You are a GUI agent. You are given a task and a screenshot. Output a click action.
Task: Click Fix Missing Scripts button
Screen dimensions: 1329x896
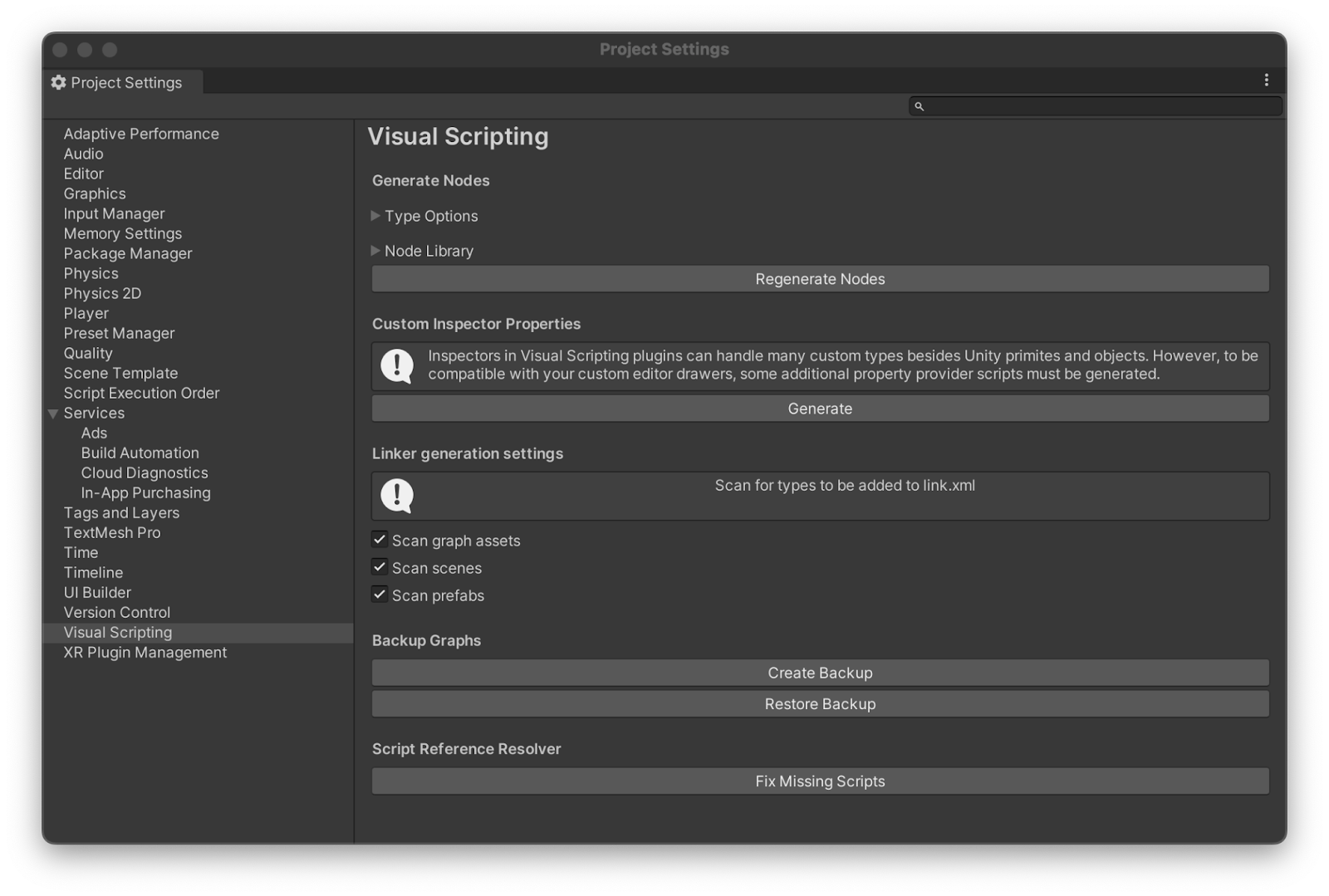coord(820,781)
